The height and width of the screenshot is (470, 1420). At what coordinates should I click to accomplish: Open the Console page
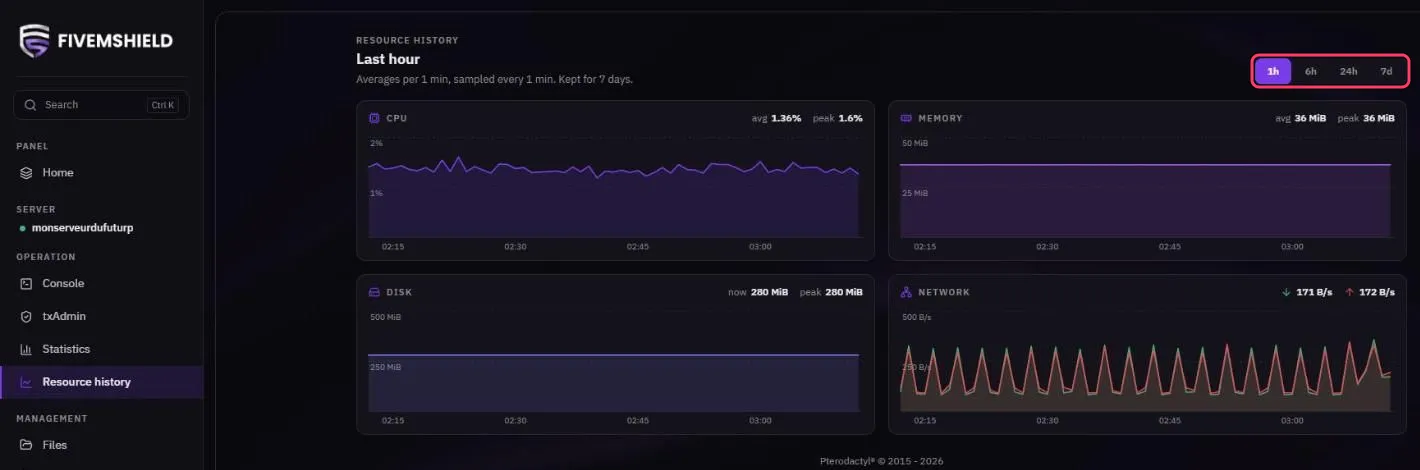pos(101,284)
